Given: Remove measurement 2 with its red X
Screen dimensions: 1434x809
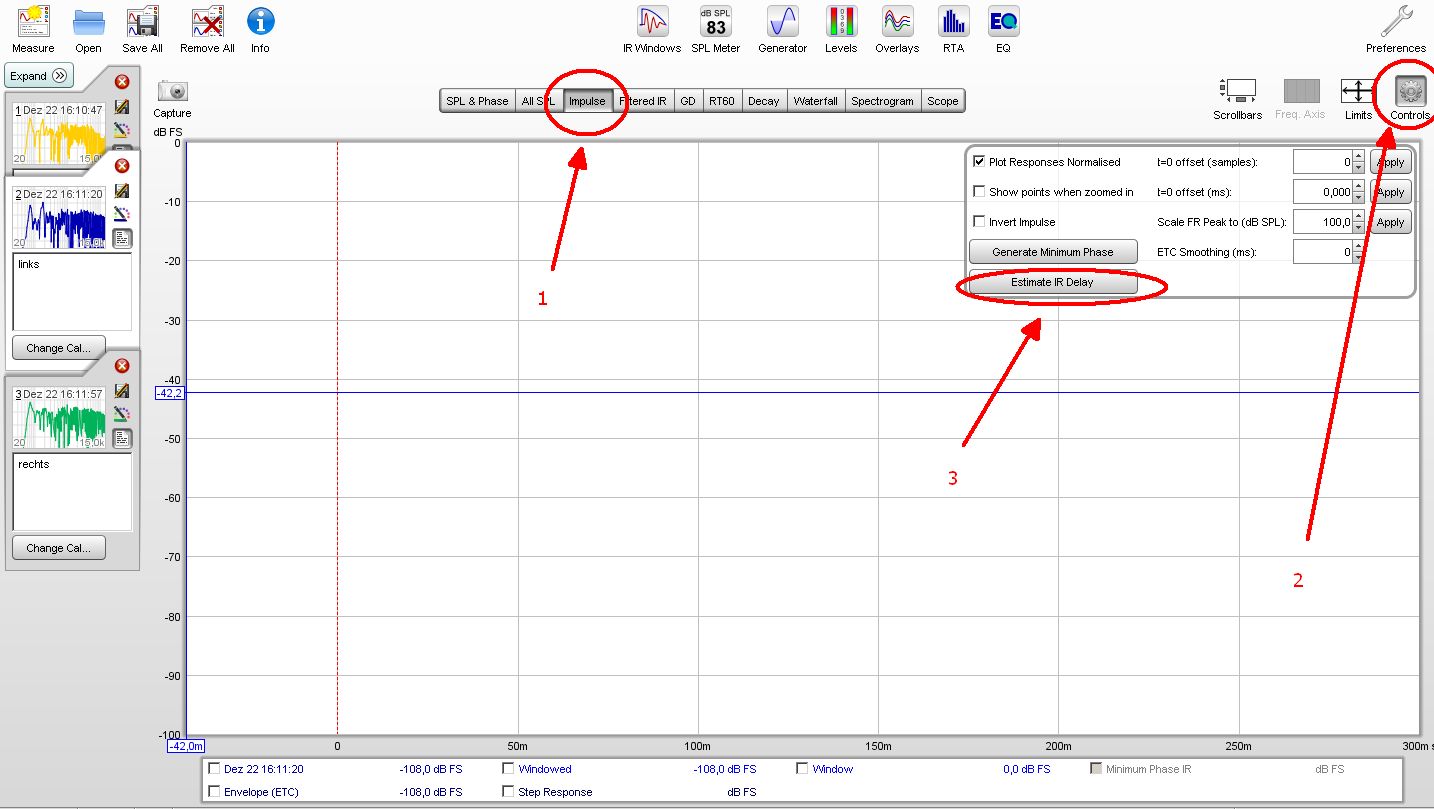Looking at the screenshot, I should (x=122, y=166).
